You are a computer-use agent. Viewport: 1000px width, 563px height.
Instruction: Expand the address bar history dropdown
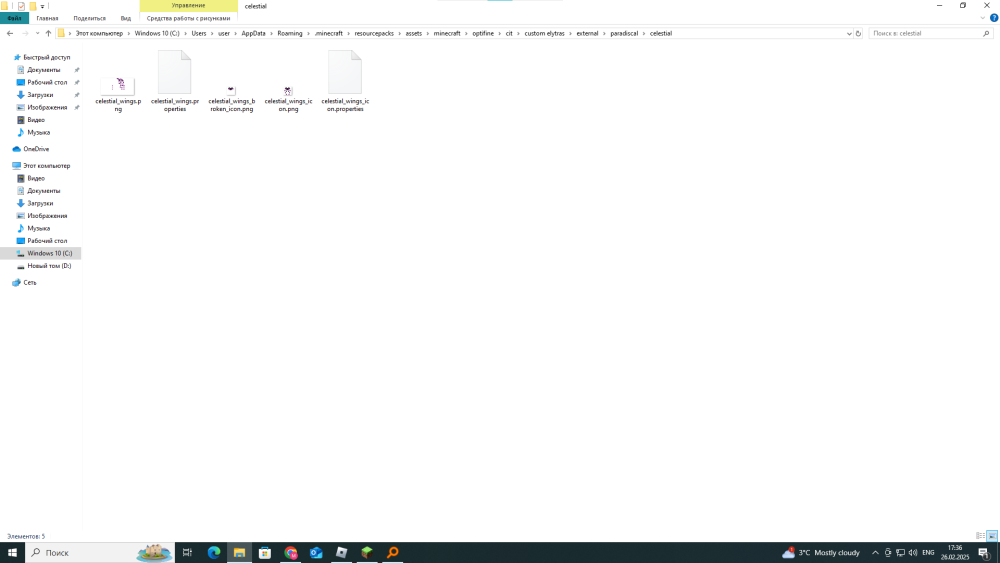point(849,33)
